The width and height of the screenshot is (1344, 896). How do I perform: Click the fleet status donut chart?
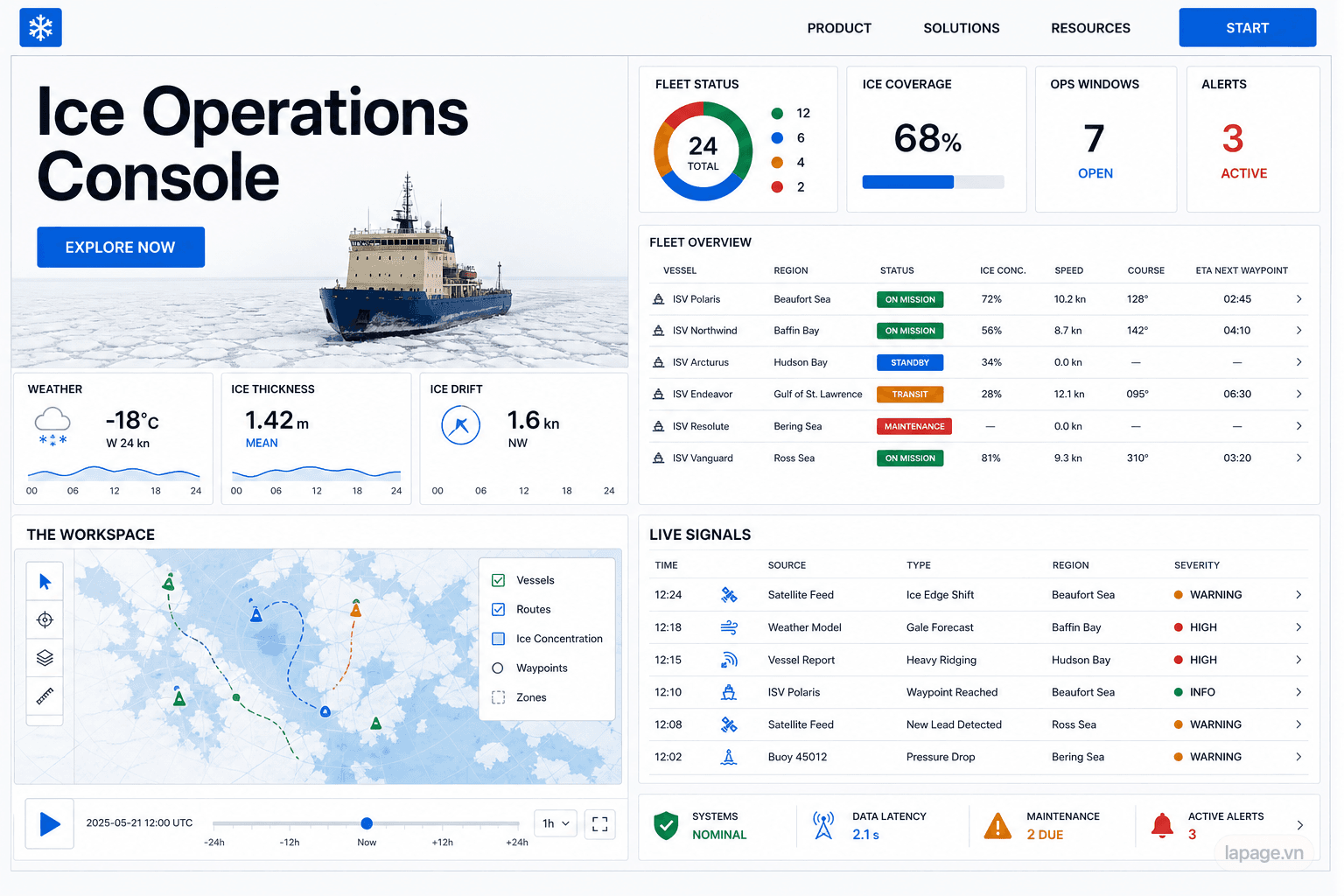(x=703, y=151)
